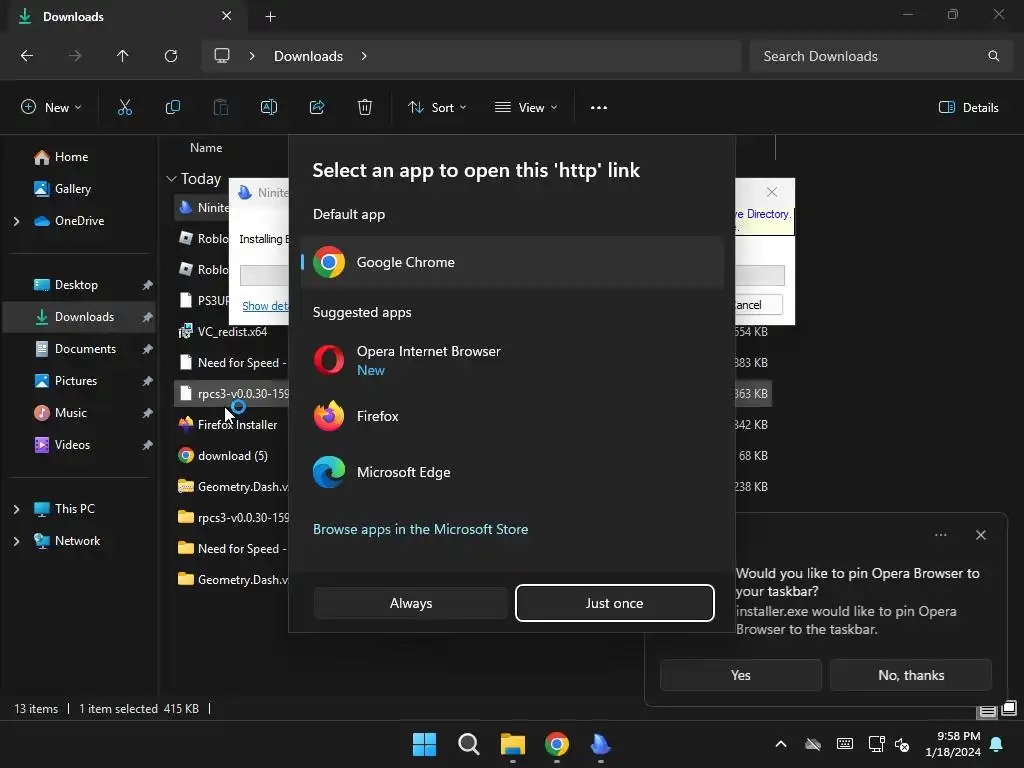This screenshot has height=768, width=1024.
Task: Open the View dropdown
Action: 526,107
